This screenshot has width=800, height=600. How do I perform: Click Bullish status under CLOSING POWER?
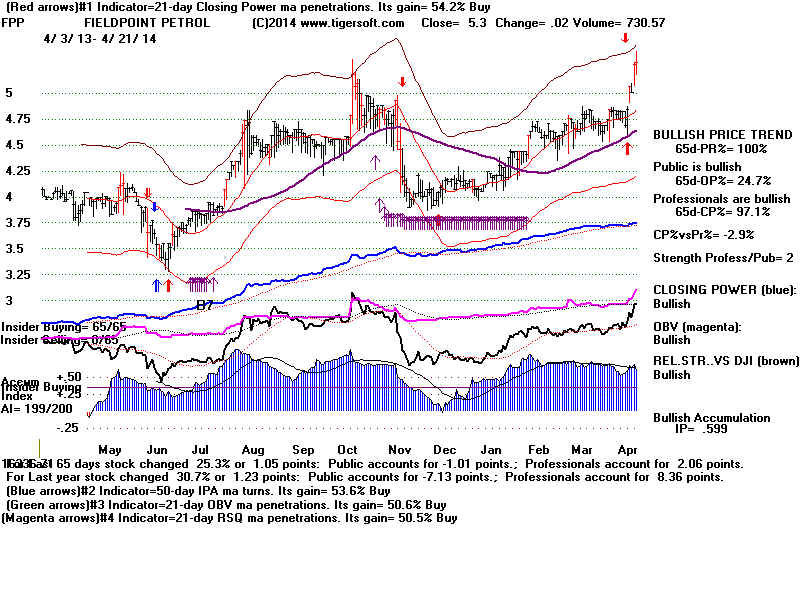pos(671,304)
